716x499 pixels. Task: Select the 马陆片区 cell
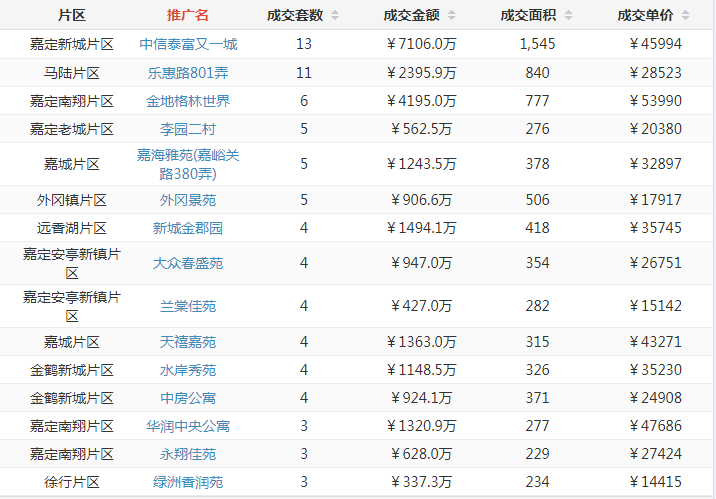tap(72, 73)
